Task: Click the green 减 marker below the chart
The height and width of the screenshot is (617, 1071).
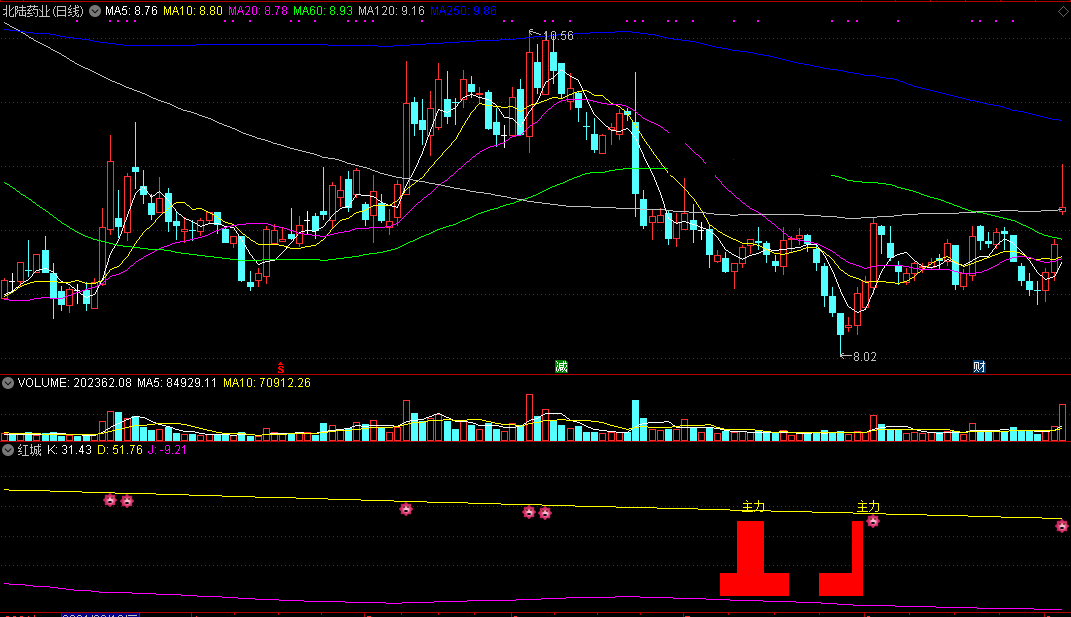Action: click(561, 367)
